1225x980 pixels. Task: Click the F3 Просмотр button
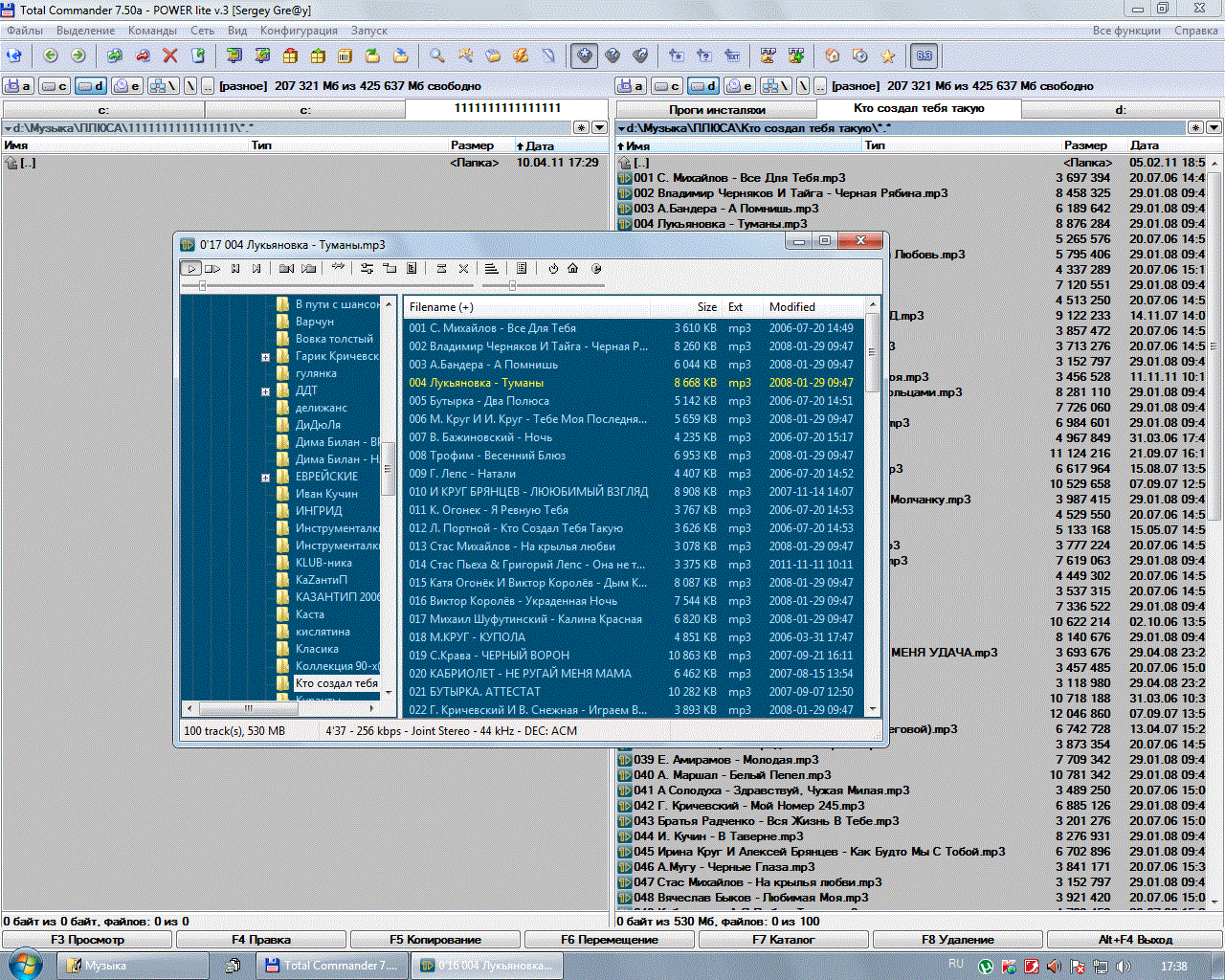(x=88, y=940)
